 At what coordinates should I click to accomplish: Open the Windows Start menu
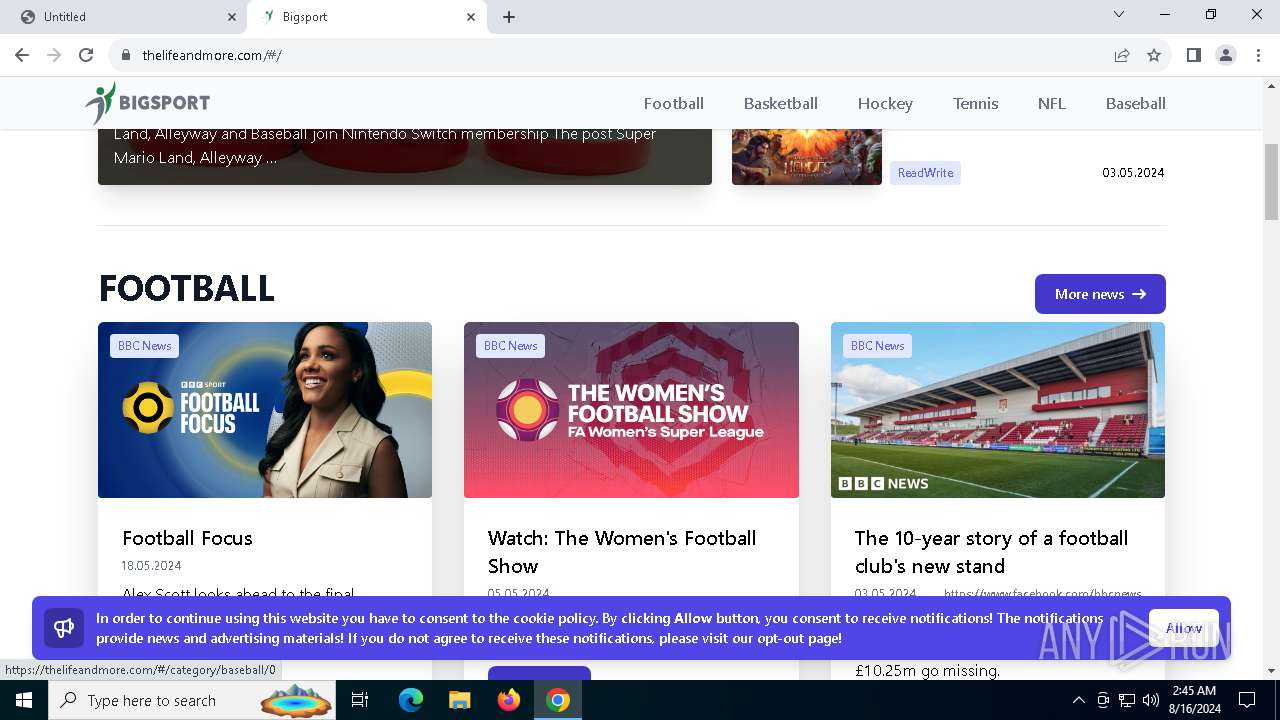[24, 700]
